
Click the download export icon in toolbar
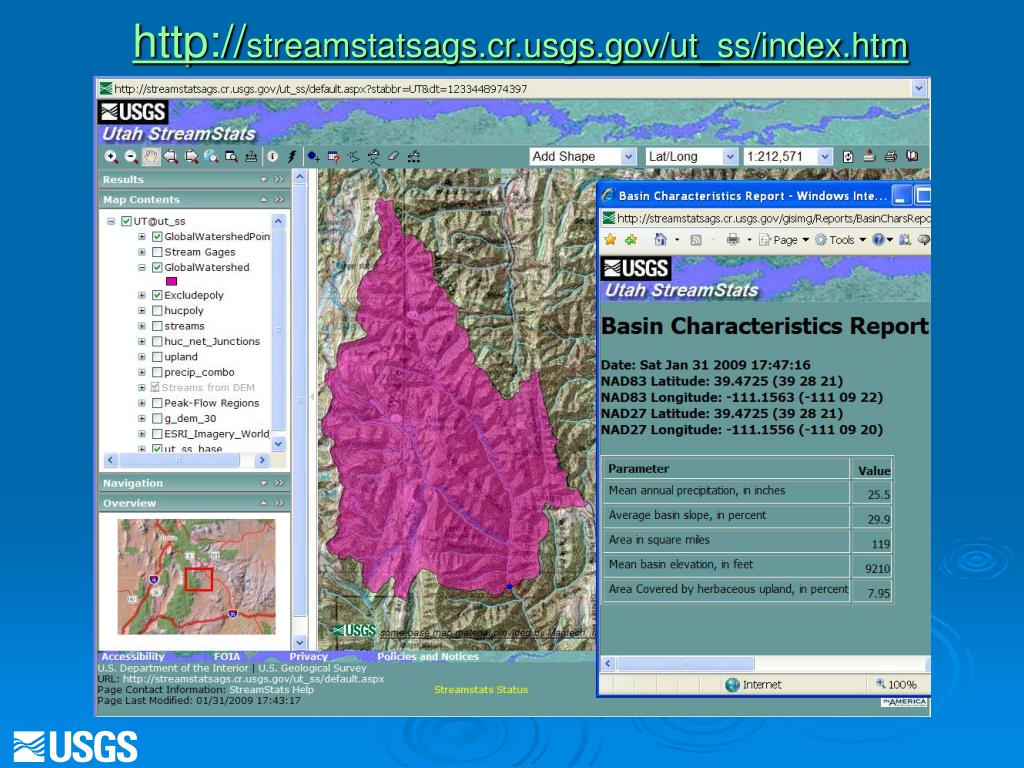pos(869,156)
